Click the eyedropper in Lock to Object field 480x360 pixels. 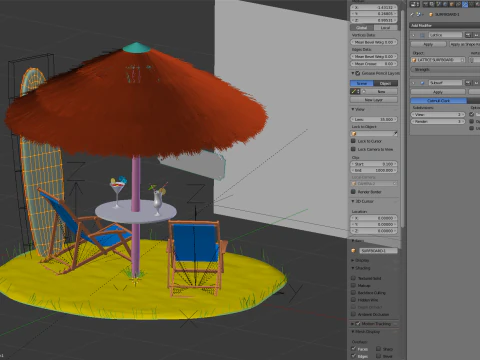pyautogui.click(x=395, y=134)
